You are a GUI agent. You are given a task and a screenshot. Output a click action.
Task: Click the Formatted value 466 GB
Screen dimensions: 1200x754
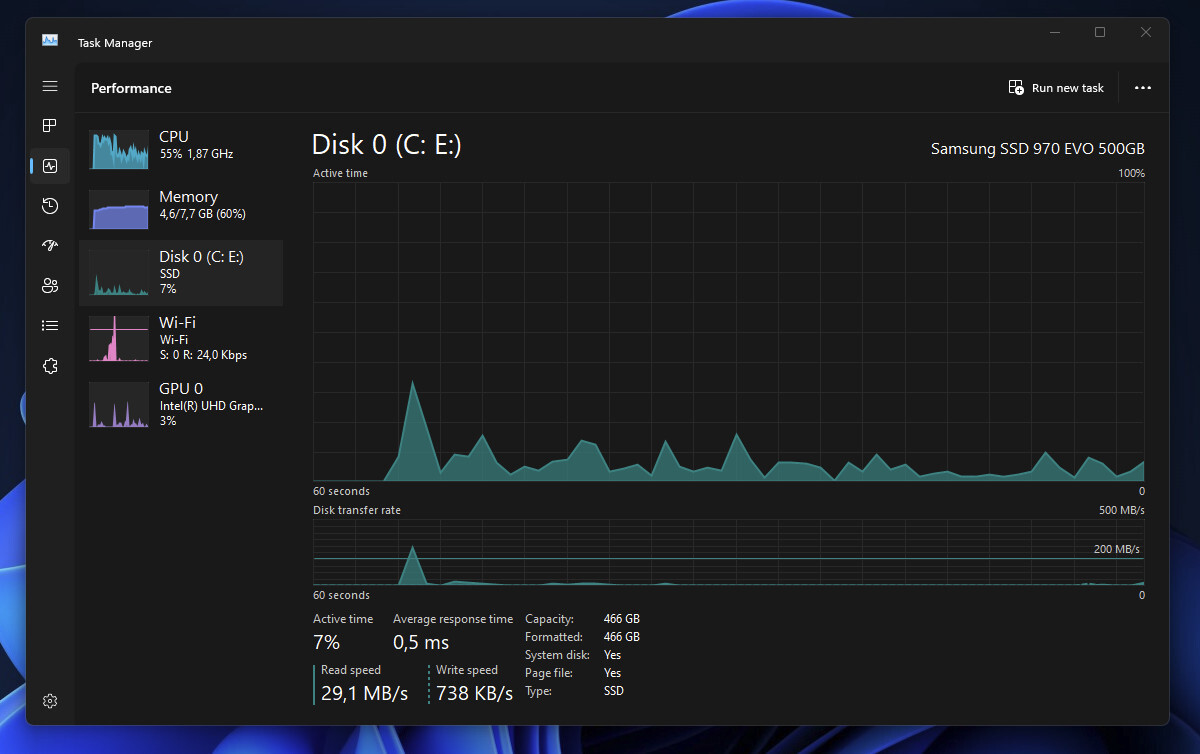(x=622, y=637)
